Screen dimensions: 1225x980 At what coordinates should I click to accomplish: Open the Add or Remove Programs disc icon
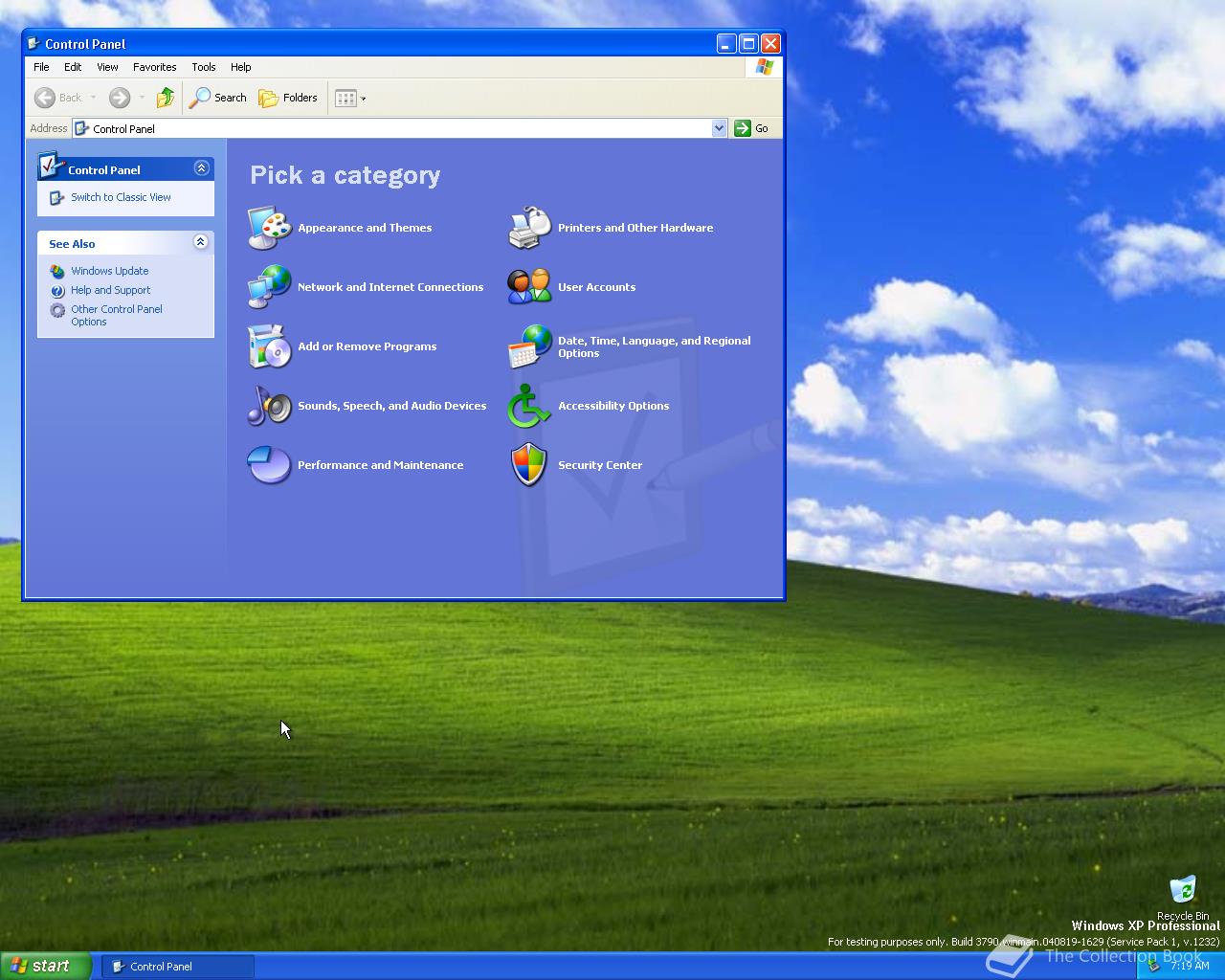click(x=270, y=346)
